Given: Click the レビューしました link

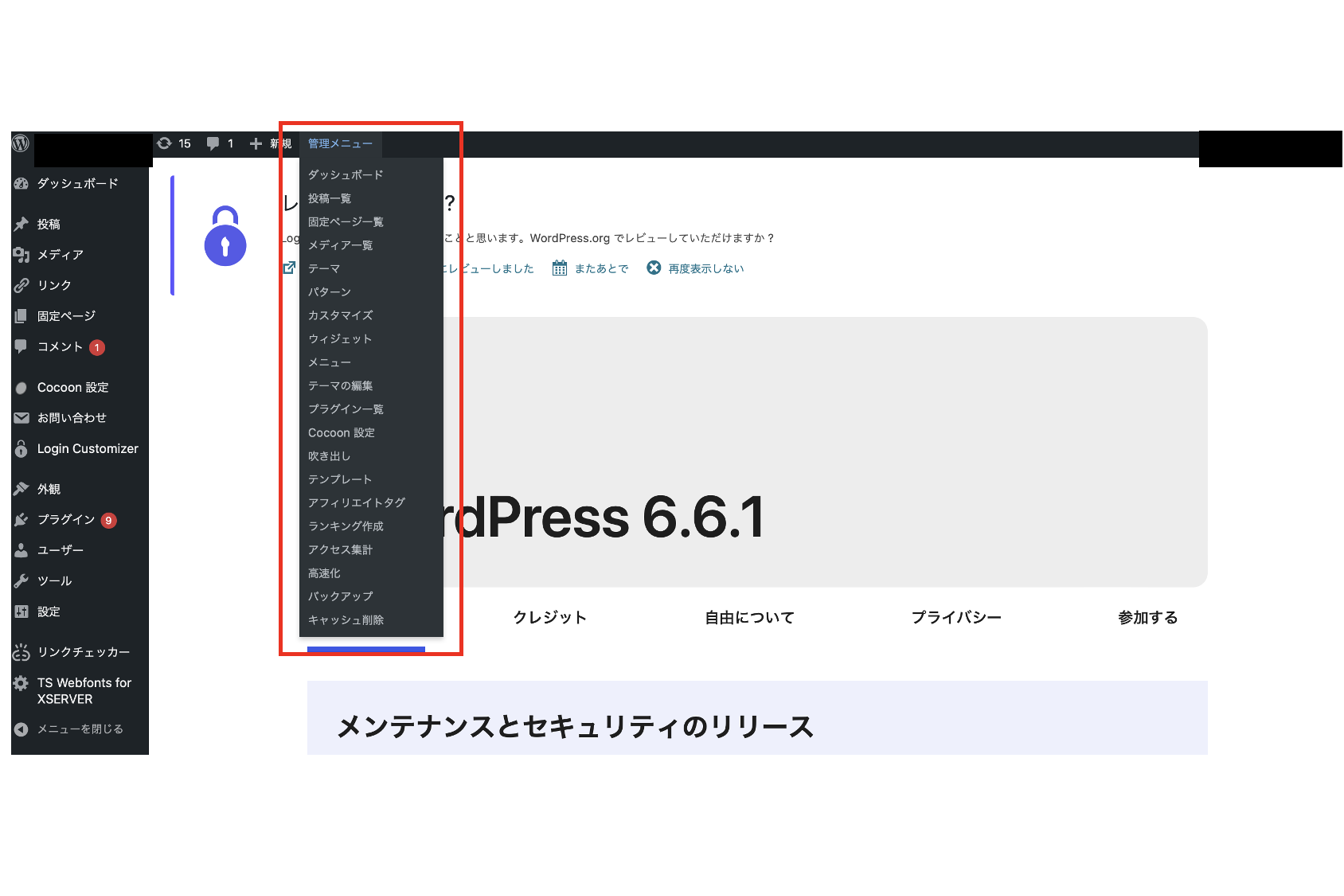Looking at the screenshot, I should tap(490, 268).
